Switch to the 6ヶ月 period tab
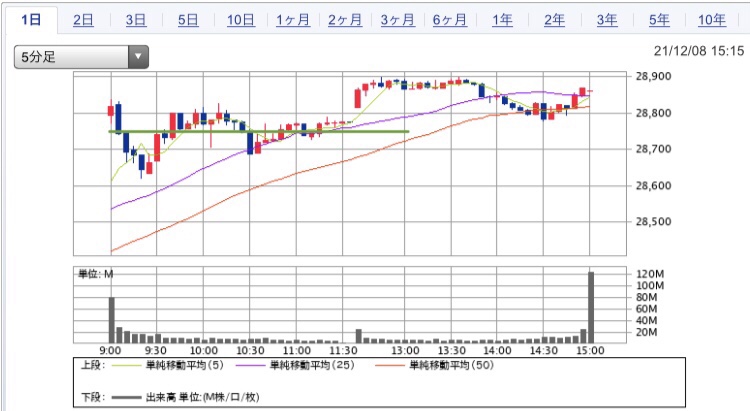This screenshot has height=411, width=750. click(x=450, y=20)
